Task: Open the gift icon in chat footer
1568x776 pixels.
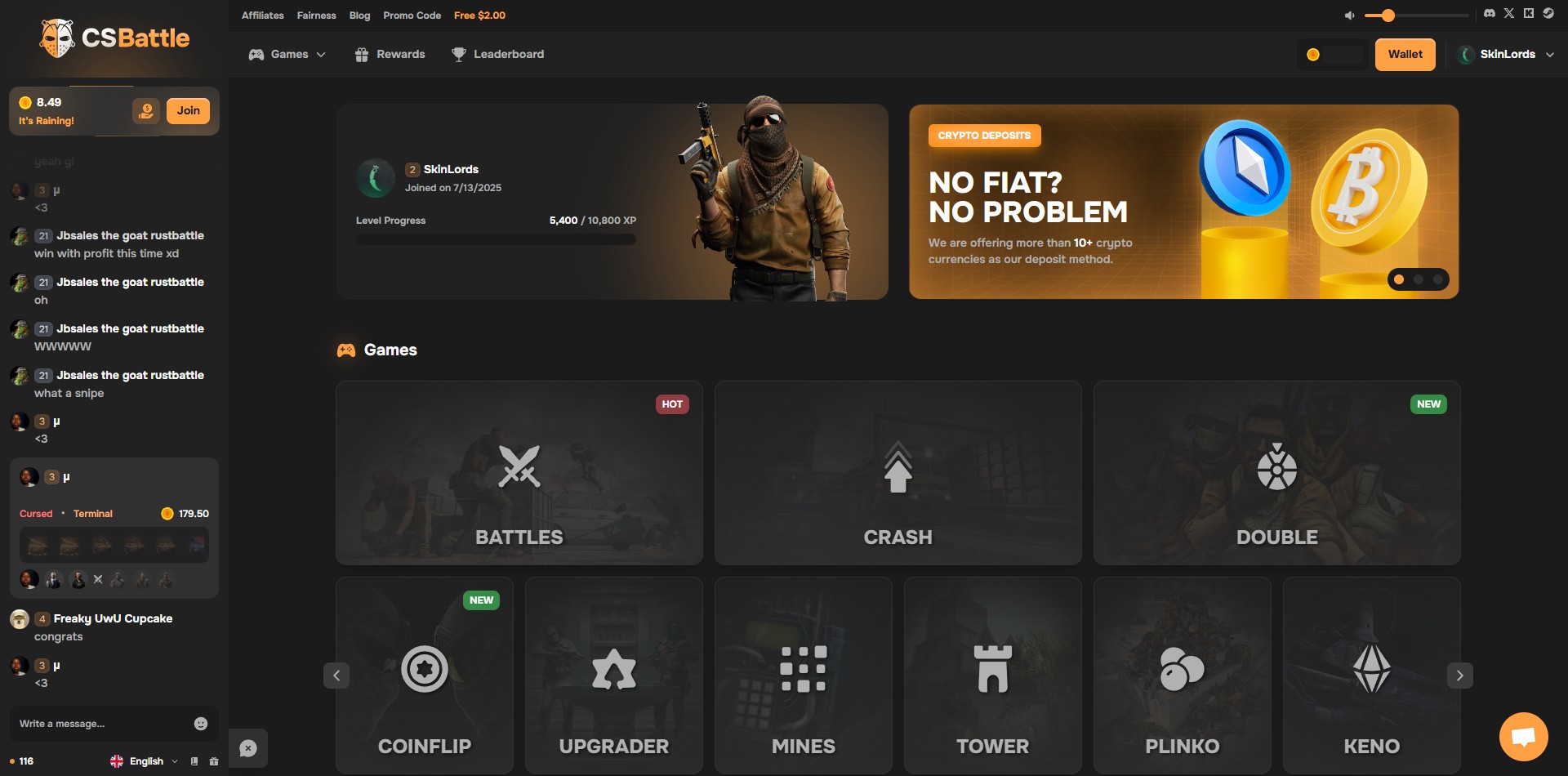Action: (x=214, y=761)
